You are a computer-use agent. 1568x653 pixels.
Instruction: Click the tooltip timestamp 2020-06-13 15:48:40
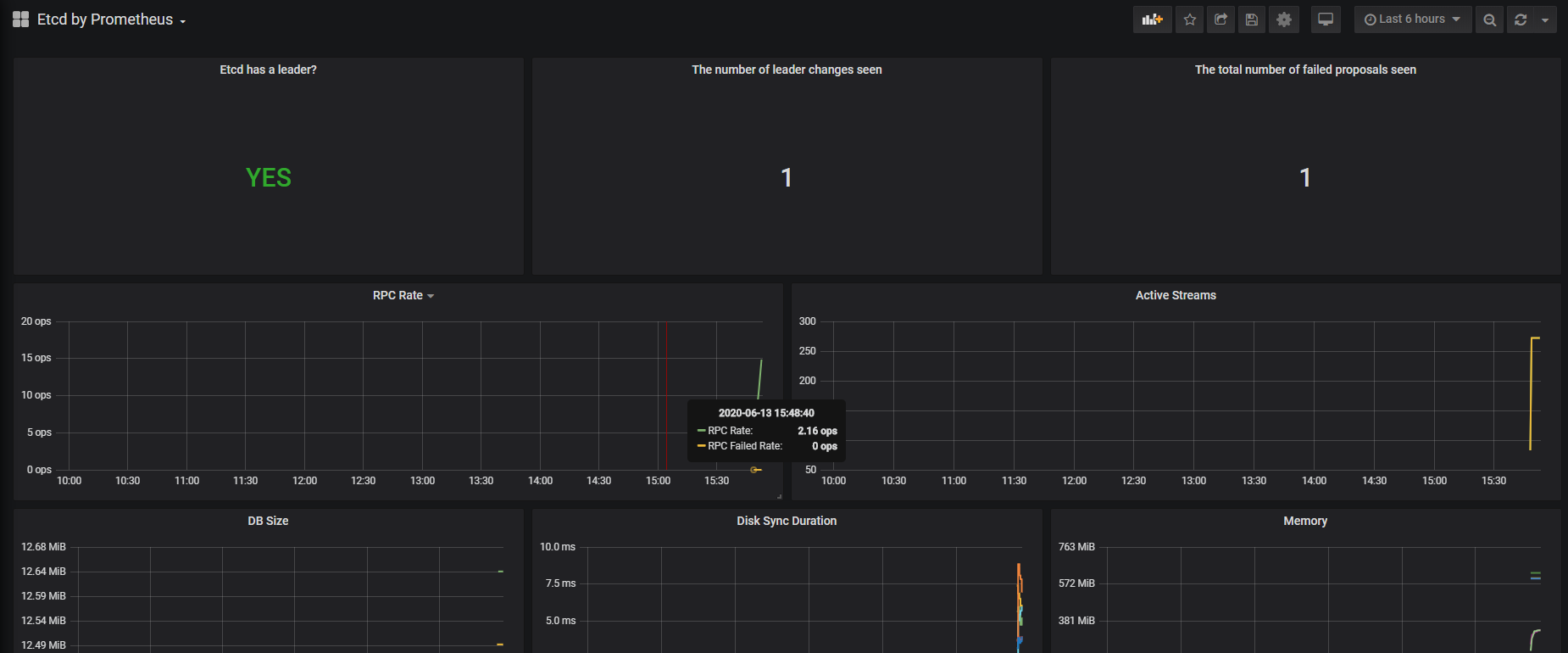766,413
